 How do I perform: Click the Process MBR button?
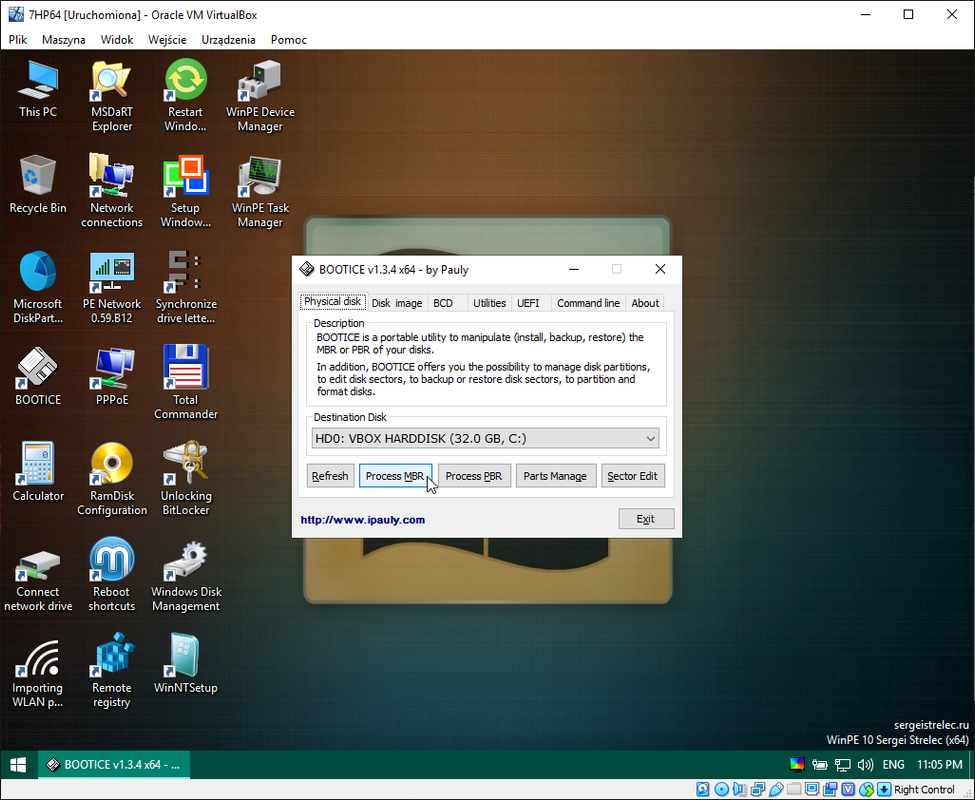(395, 476)
